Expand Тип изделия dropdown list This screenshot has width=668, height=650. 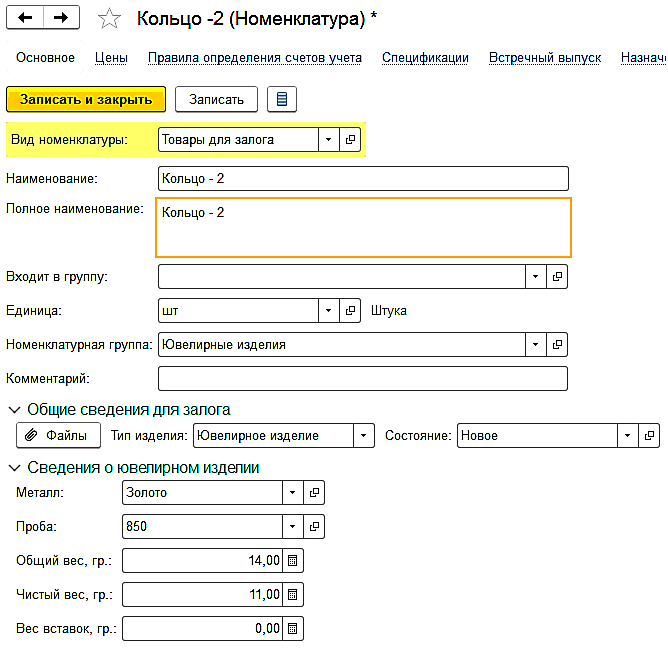(364, 435)
